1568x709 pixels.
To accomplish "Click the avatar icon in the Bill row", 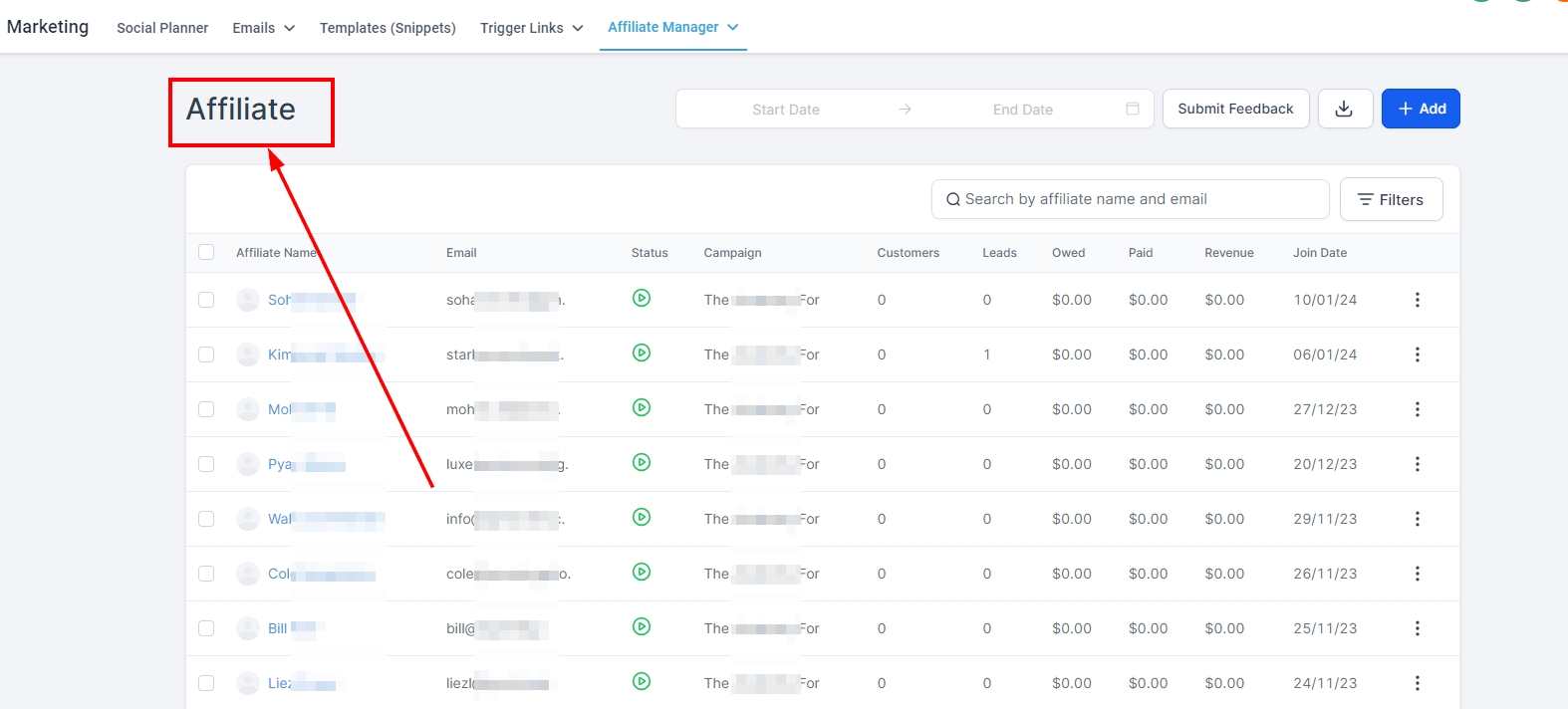I will pos(248,628).
